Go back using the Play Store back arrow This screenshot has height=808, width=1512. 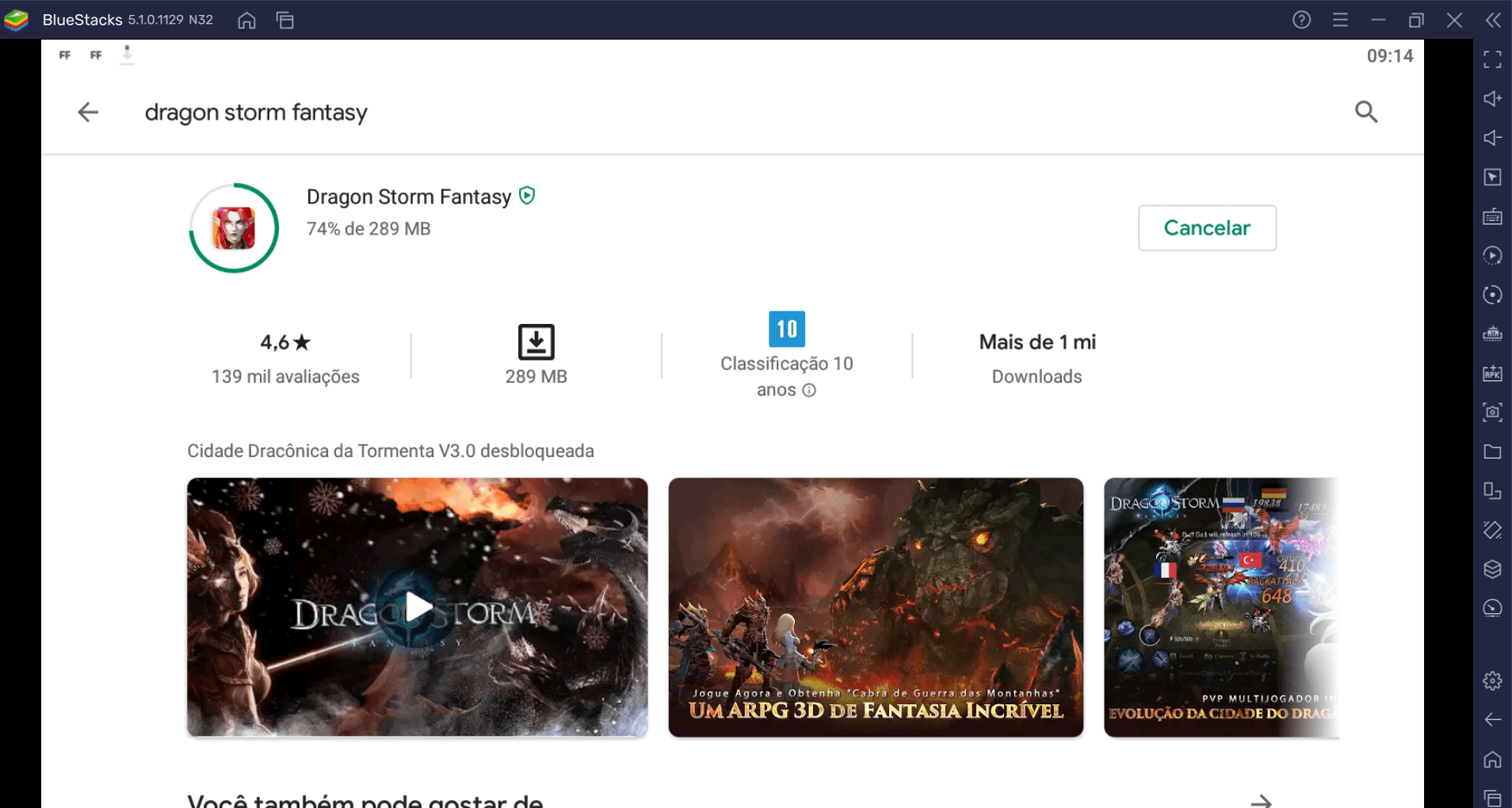(88, 112)
